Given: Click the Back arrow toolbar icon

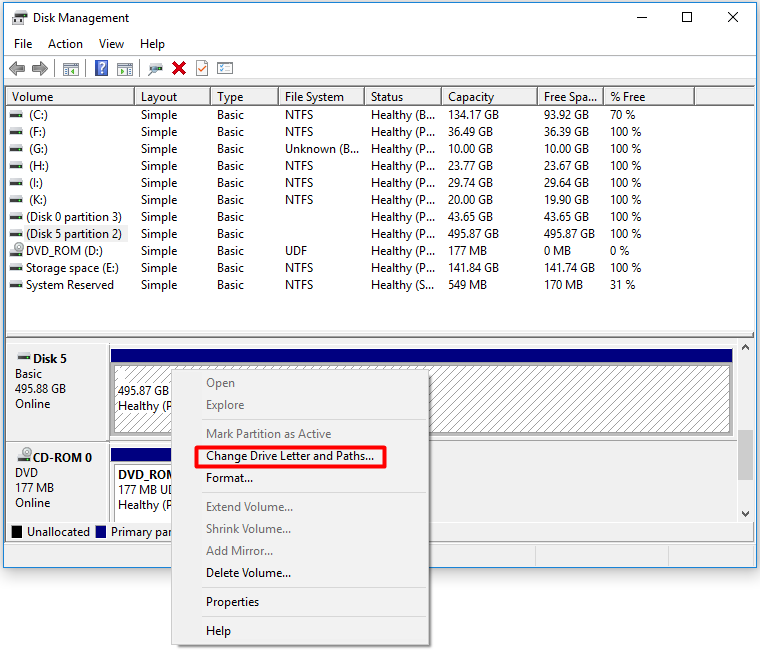Looking at the screenshot, I should [17, 68].
